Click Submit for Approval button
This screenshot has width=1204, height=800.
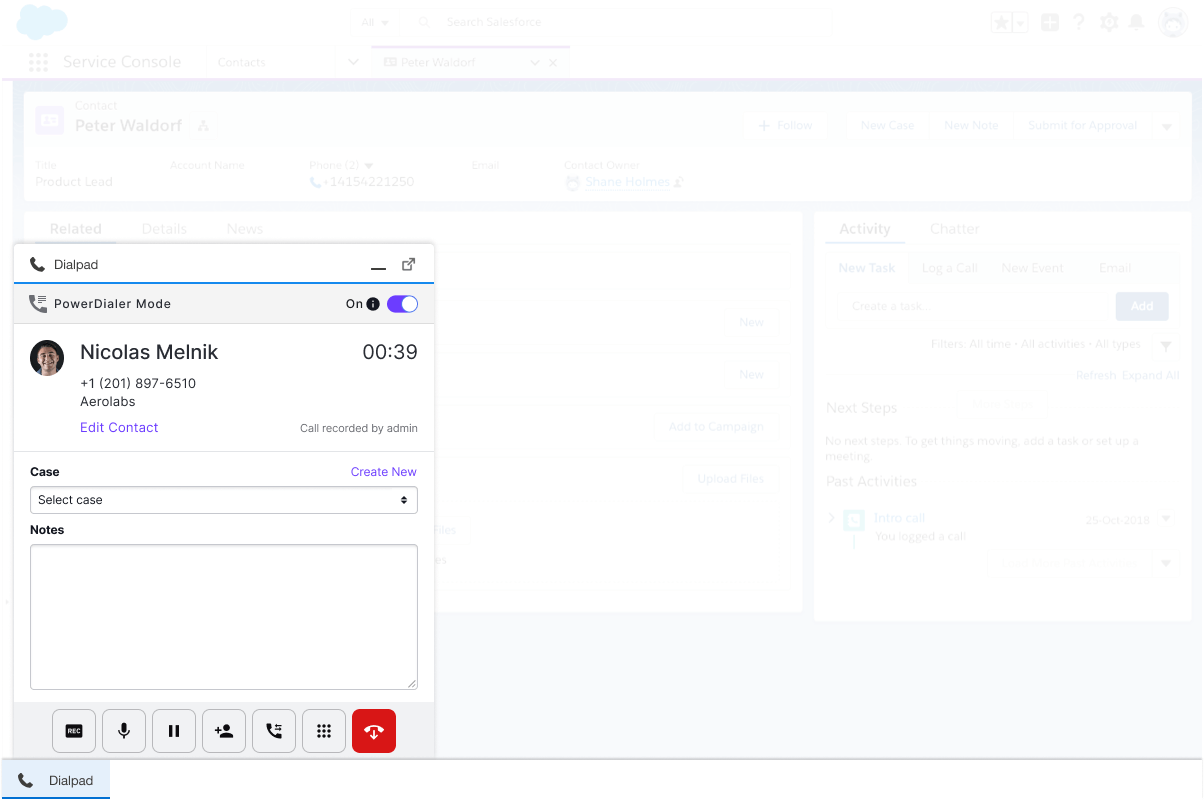(1083, 125)
